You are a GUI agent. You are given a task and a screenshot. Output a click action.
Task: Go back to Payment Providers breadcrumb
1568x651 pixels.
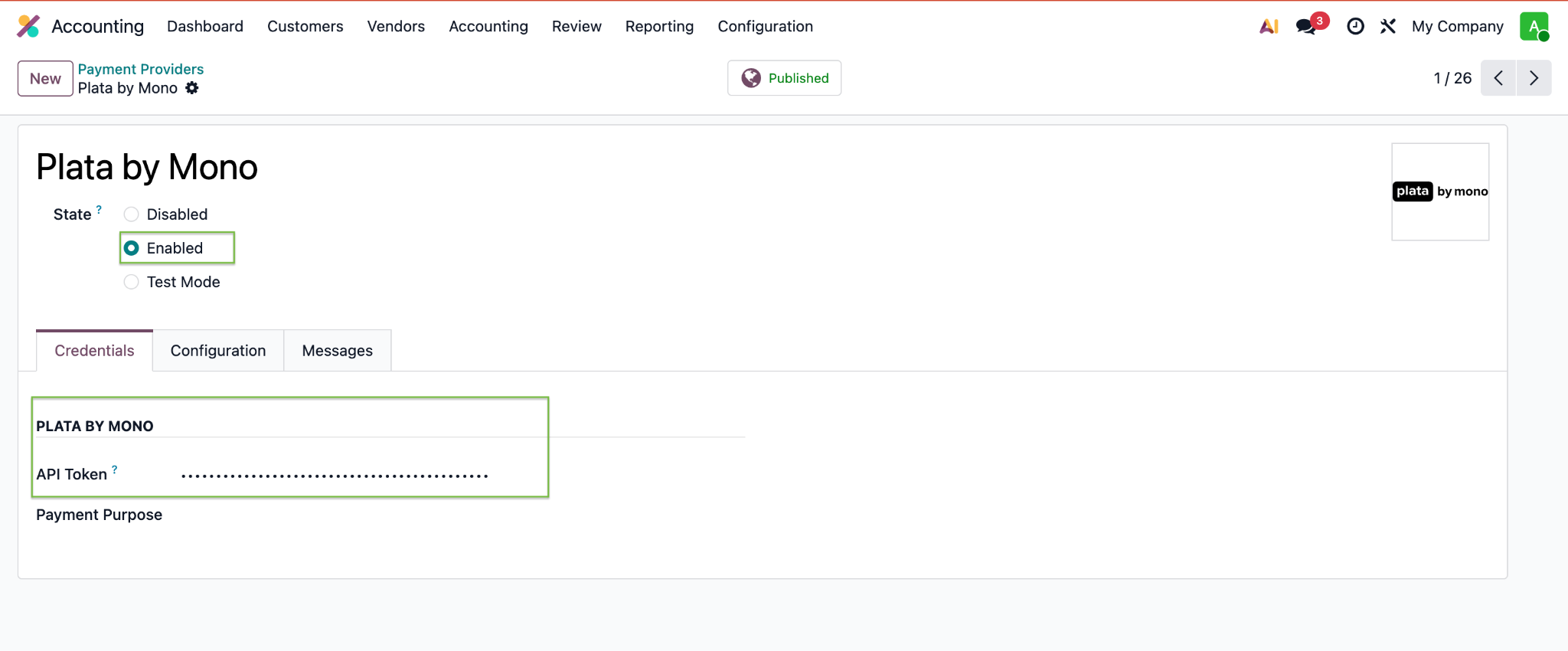tap(141, 69)
